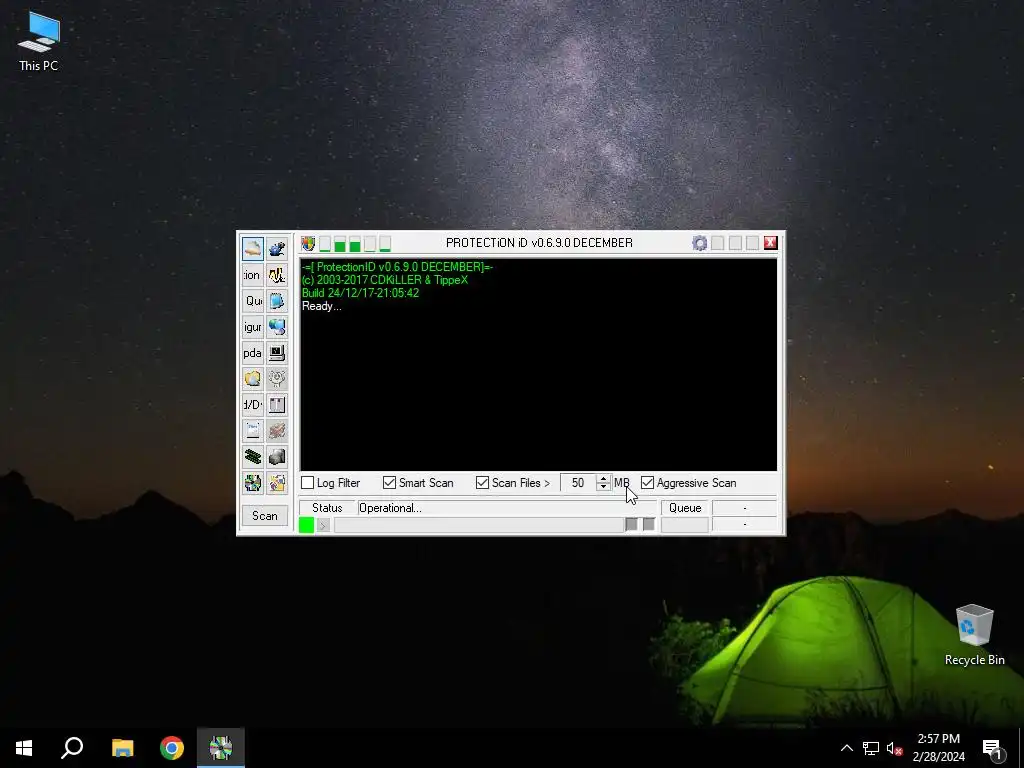
Task: Disable the Aggressive Scan checkbox
Action: click(647, 483)
